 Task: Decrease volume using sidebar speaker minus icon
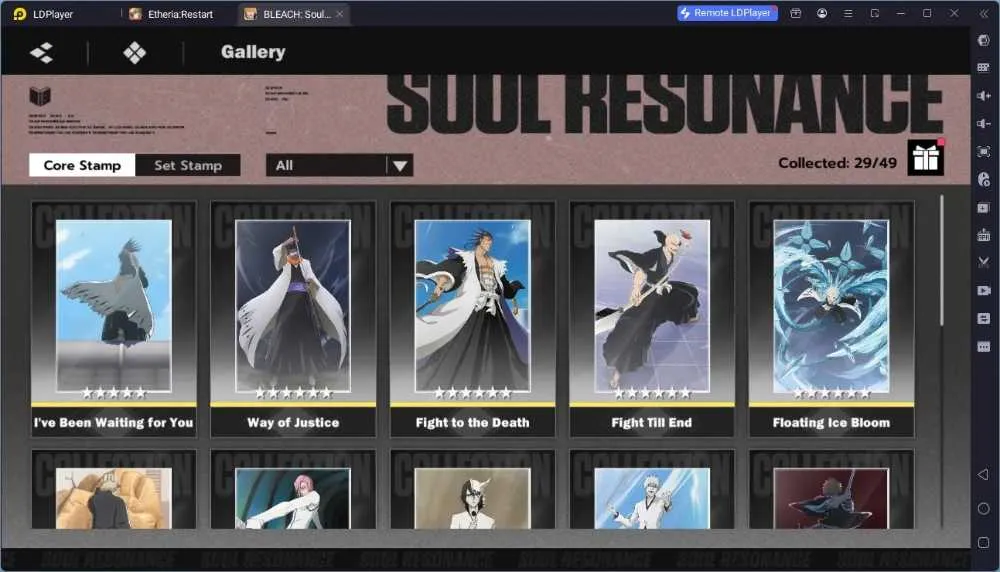[x=983, y=124]
